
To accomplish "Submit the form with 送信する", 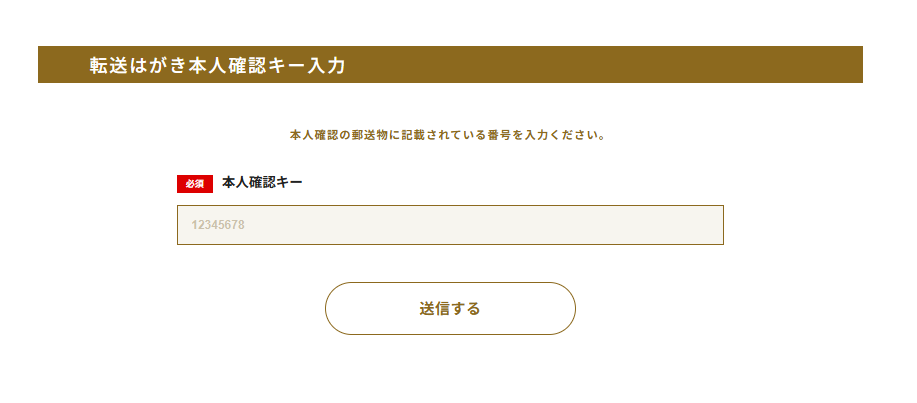I will click(450, 308).
